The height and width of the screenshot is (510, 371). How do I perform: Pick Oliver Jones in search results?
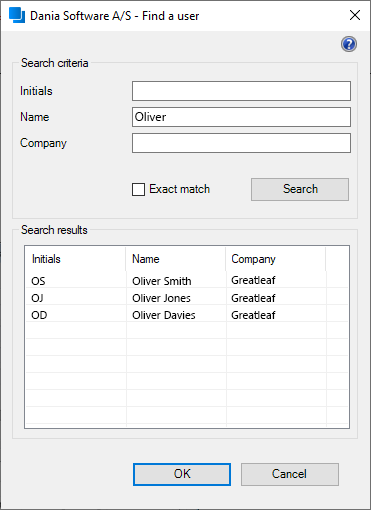[161, 298]
